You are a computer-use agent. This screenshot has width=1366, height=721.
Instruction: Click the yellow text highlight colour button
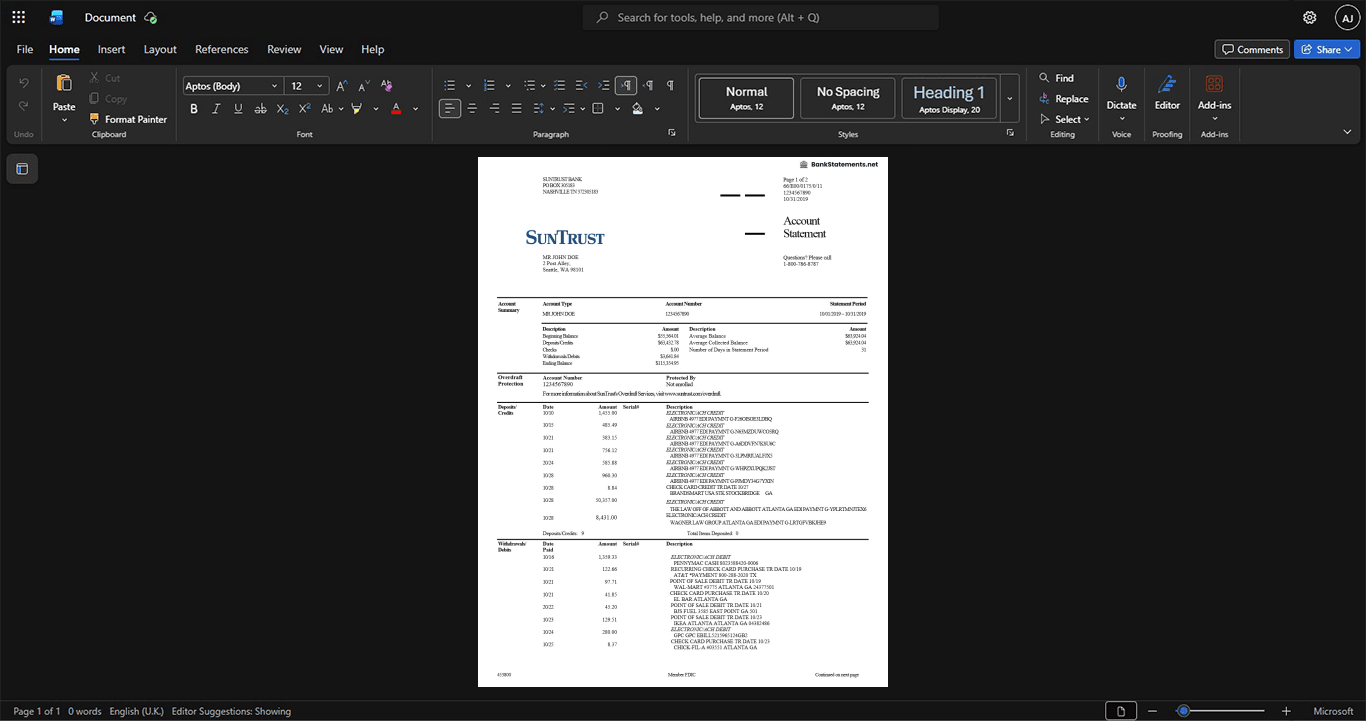356,108
